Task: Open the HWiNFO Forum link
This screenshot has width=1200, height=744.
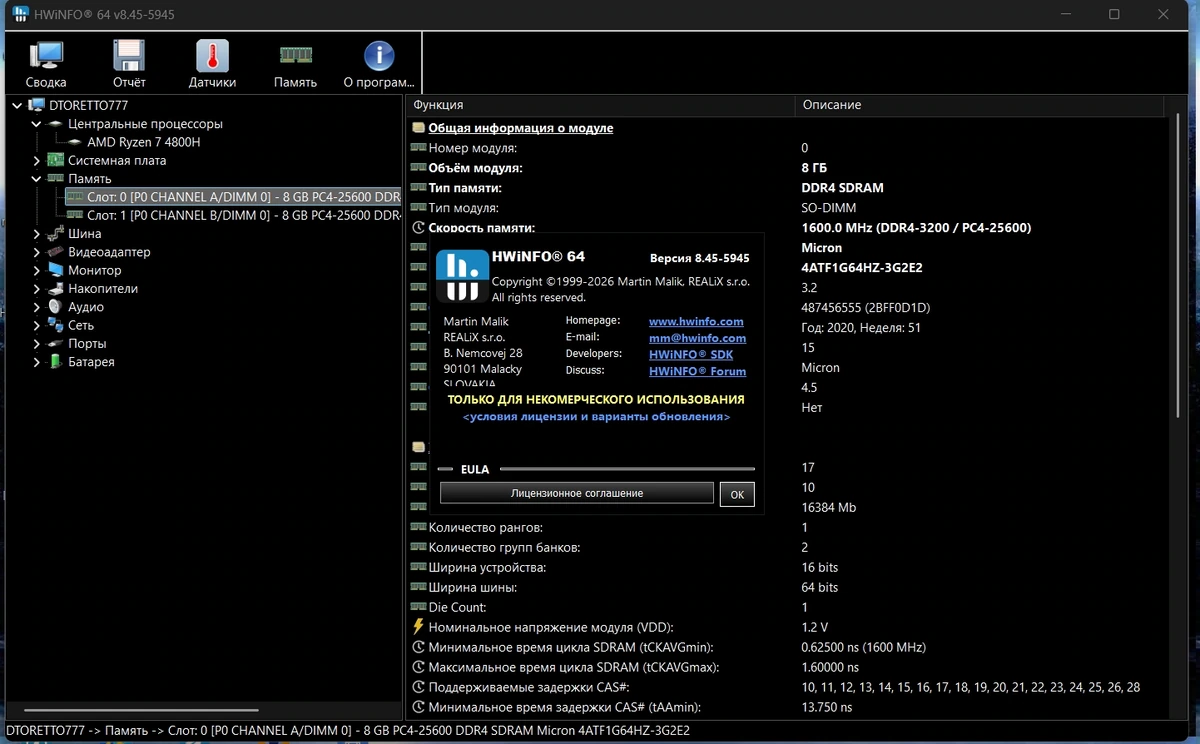Action: pyautogui.click(x=698, y=371)
